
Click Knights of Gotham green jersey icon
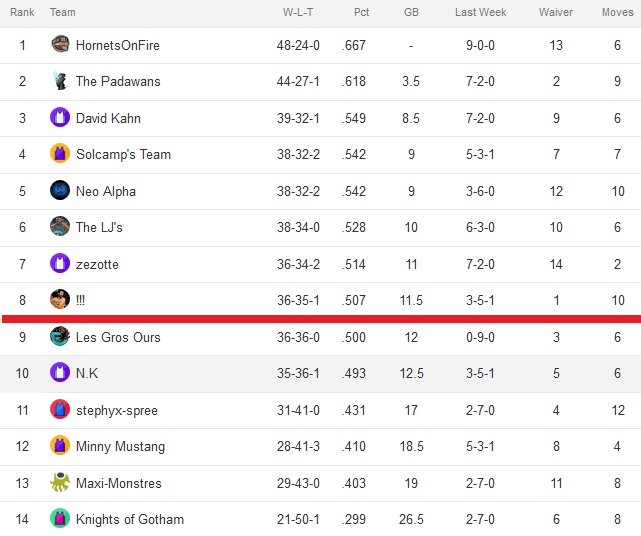point(60,518)
